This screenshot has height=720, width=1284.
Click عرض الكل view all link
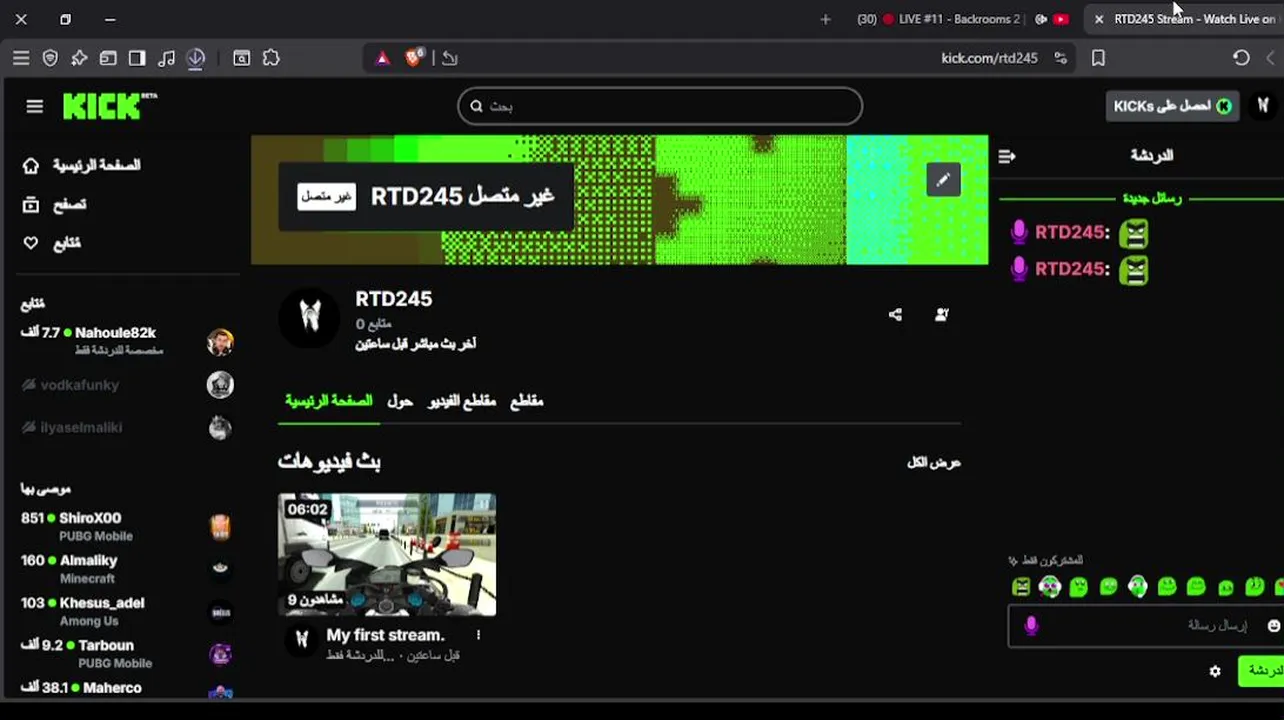pyautogui.click(x=934, y=462)
